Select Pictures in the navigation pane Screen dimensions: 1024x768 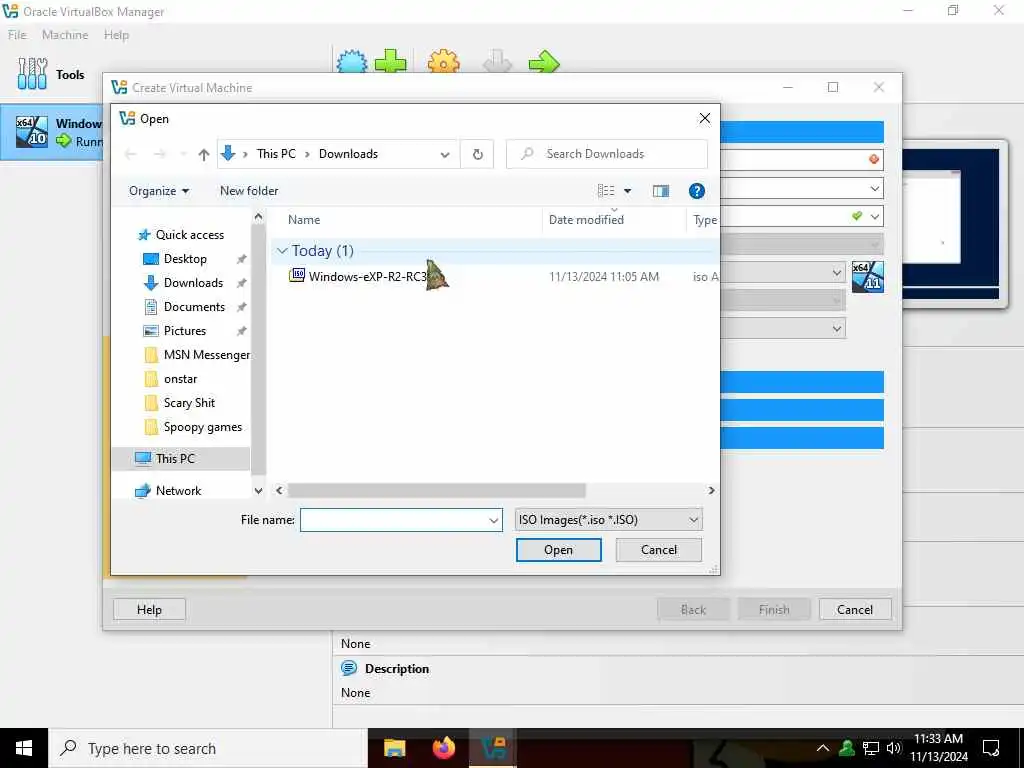(x=184, y=331)
